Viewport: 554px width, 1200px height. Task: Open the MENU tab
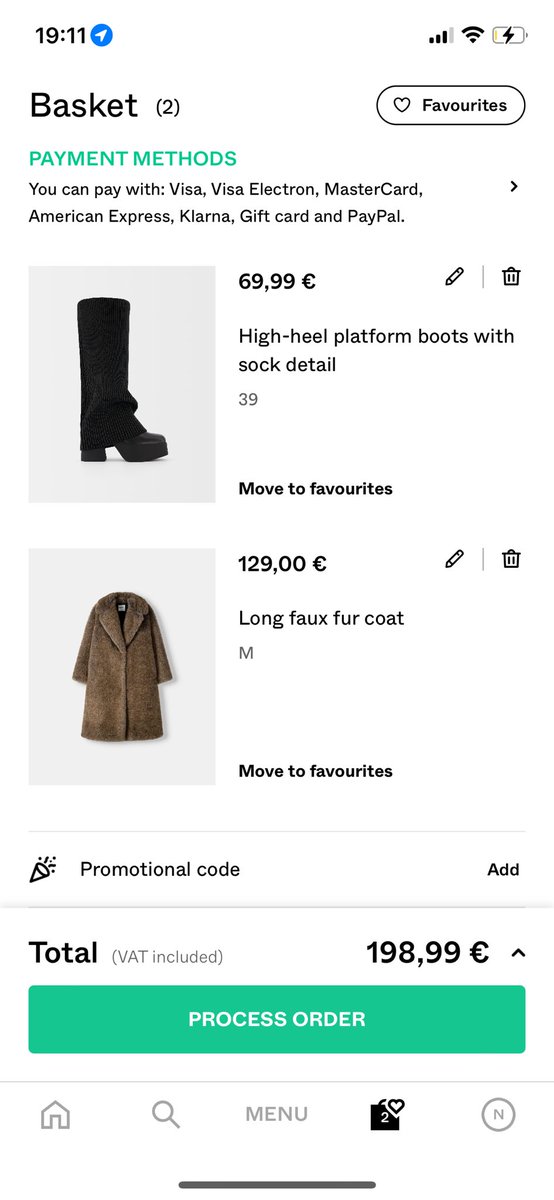[x=277, y=1114]
